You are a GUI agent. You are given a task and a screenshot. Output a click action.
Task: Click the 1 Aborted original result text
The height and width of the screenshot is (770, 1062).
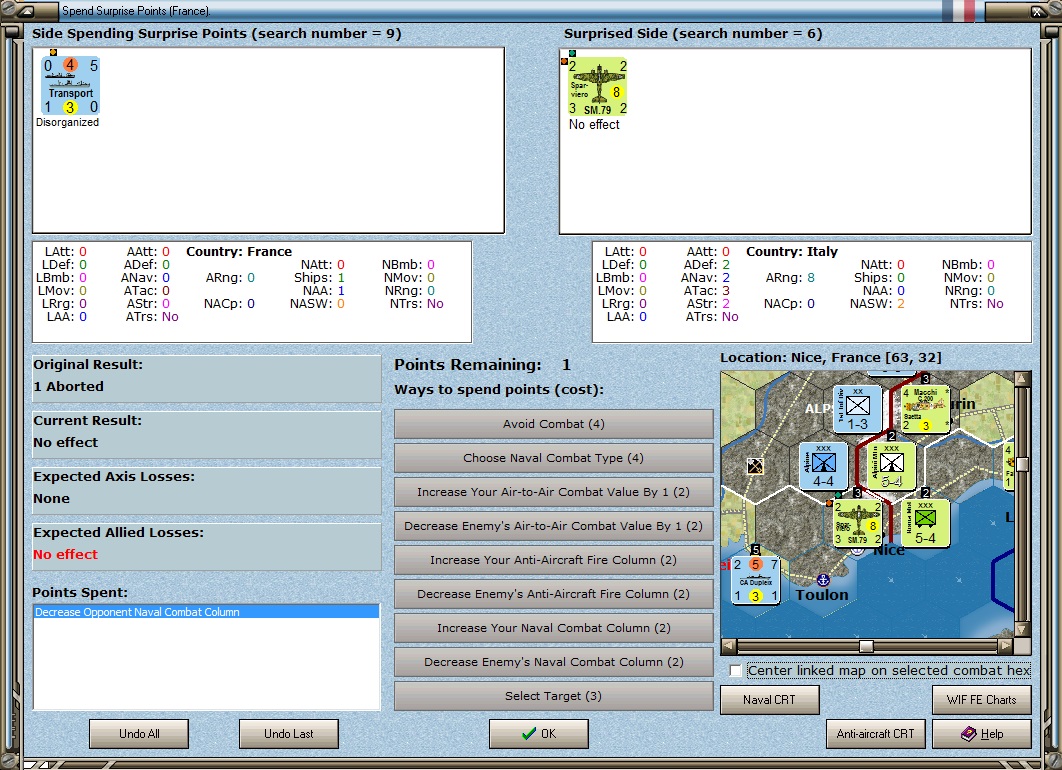(x=68, y=386)
